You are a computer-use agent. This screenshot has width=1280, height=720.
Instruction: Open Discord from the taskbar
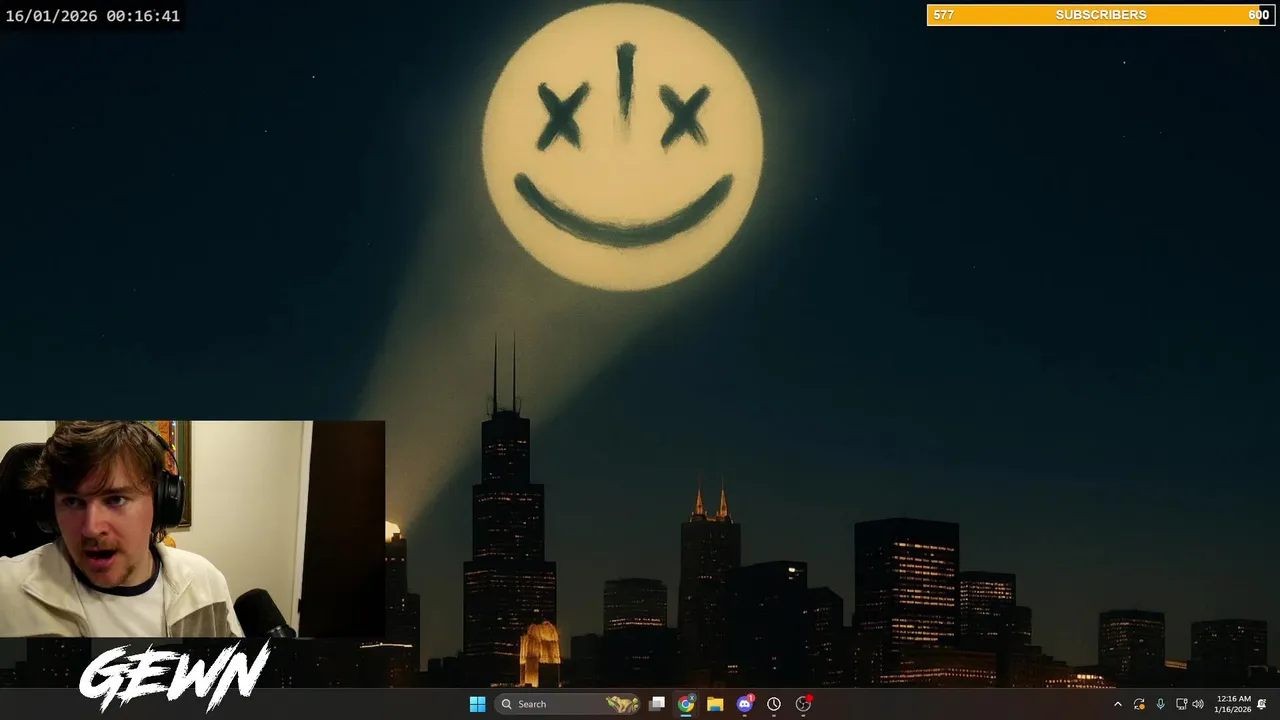point(744,704)
